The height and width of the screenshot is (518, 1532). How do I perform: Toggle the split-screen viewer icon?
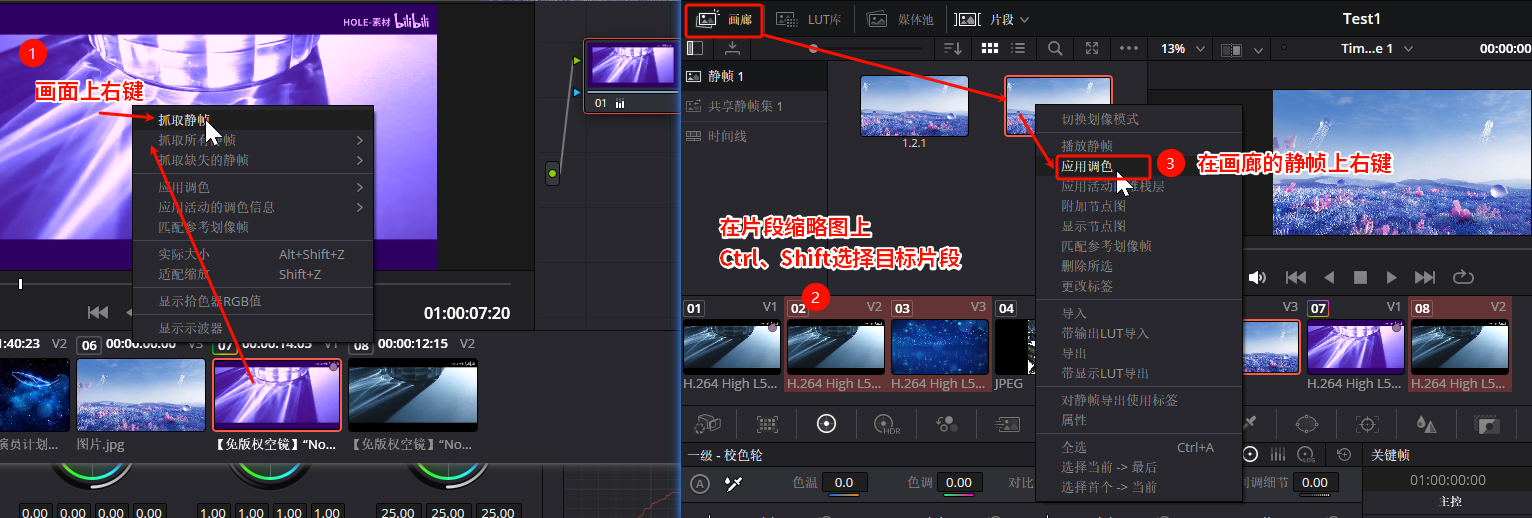[x=1232, y=49]
